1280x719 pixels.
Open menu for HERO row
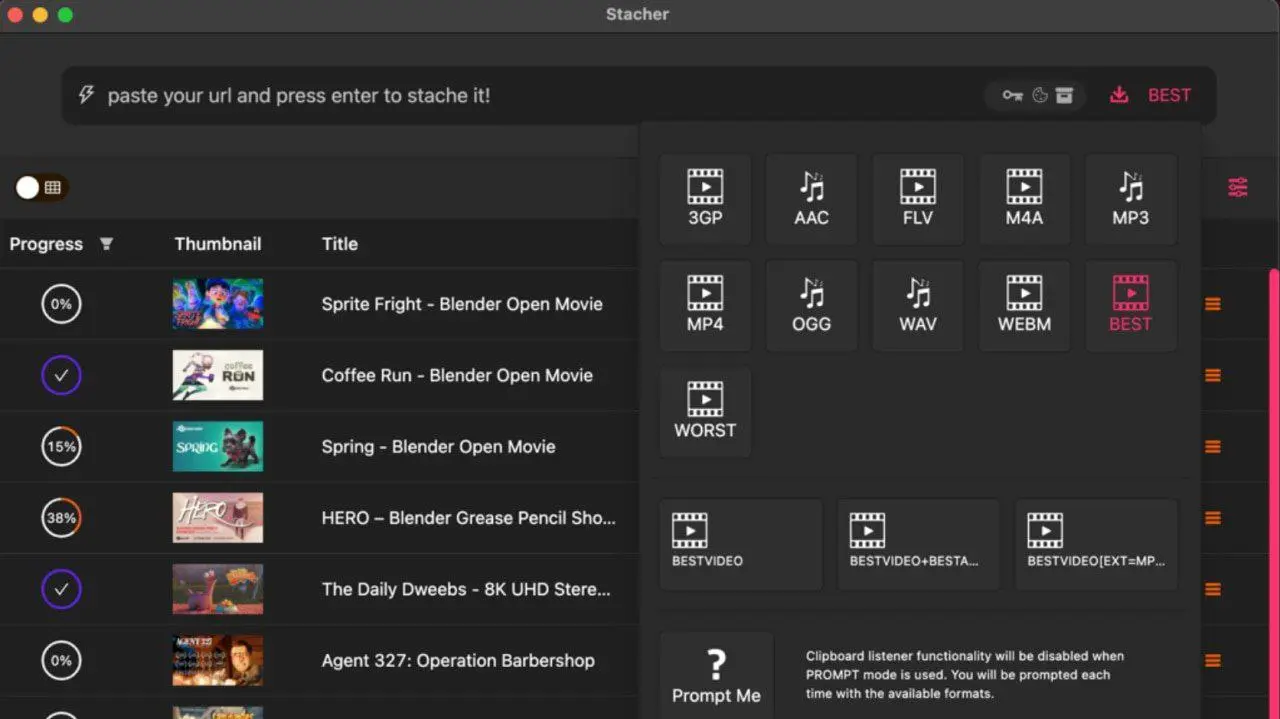1213,518
